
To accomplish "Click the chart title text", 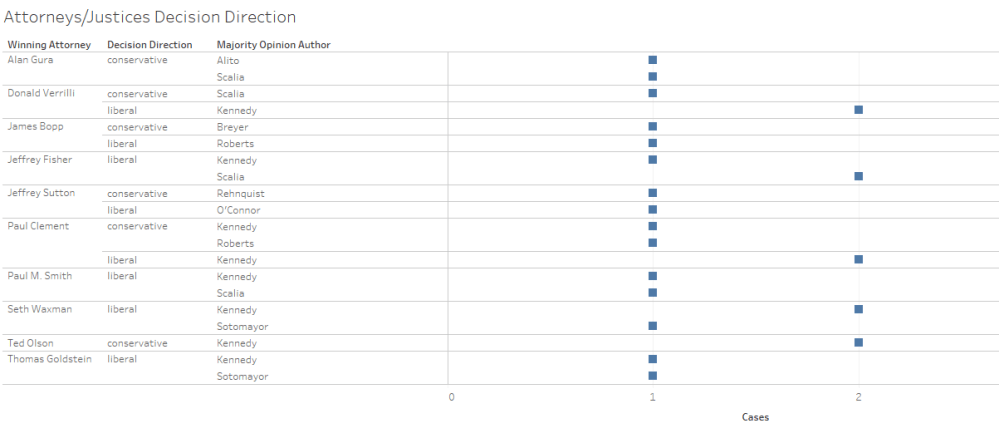I will point(150,17).
